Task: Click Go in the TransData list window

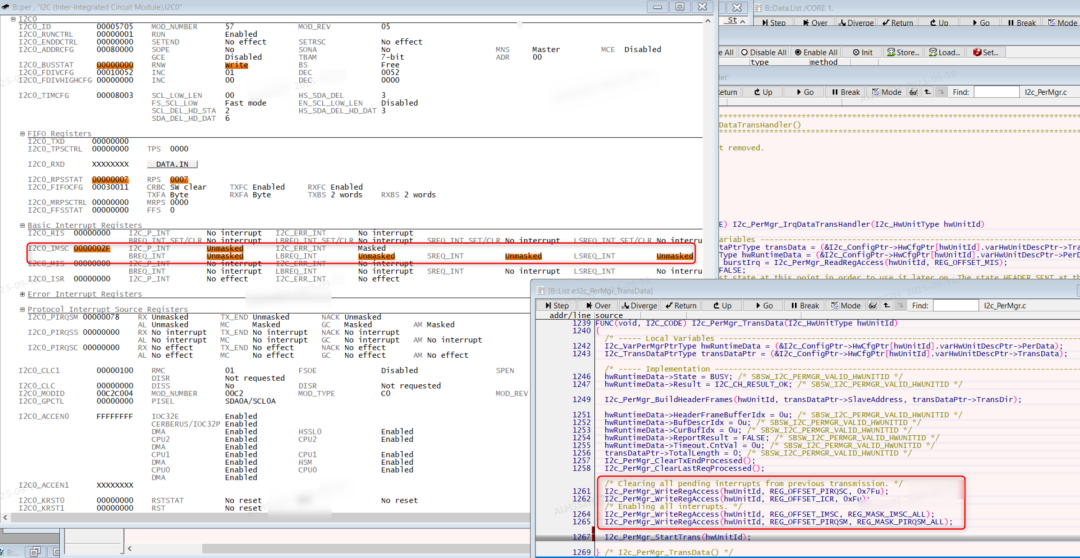Action: [x=764, y=305]
